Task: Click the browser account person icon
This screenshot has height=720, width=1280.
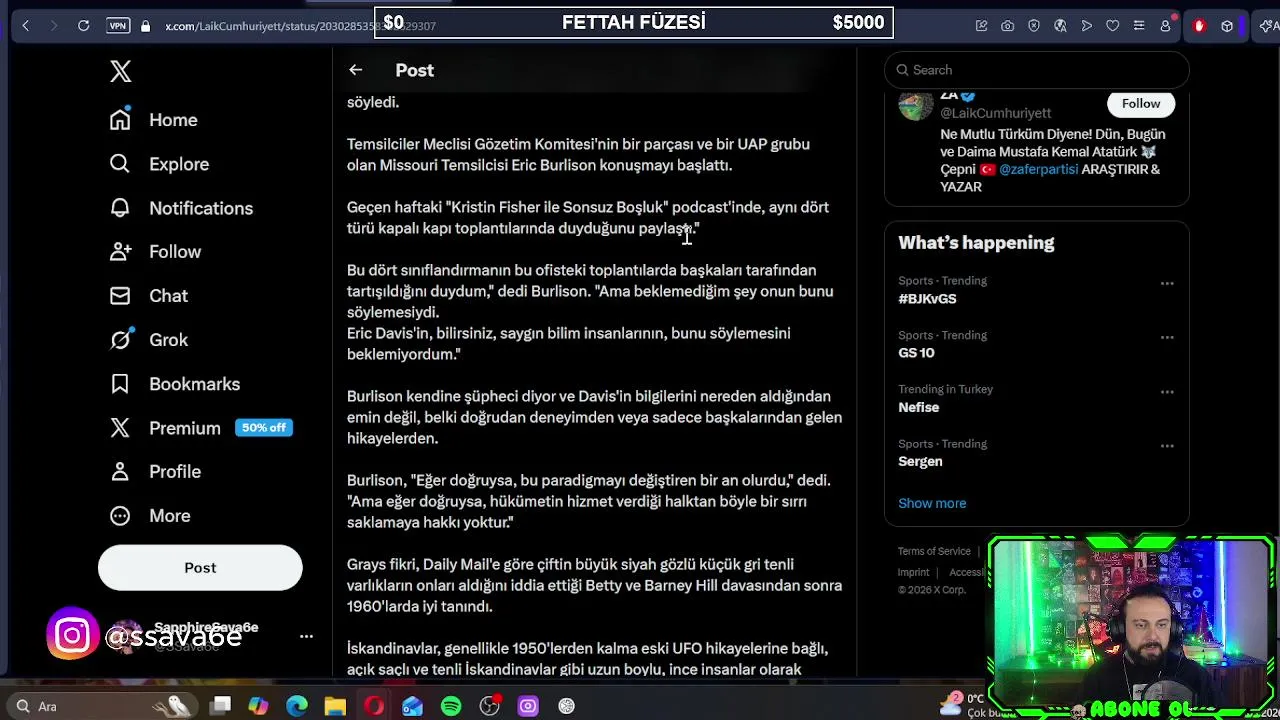Action: coord(1165,26)
